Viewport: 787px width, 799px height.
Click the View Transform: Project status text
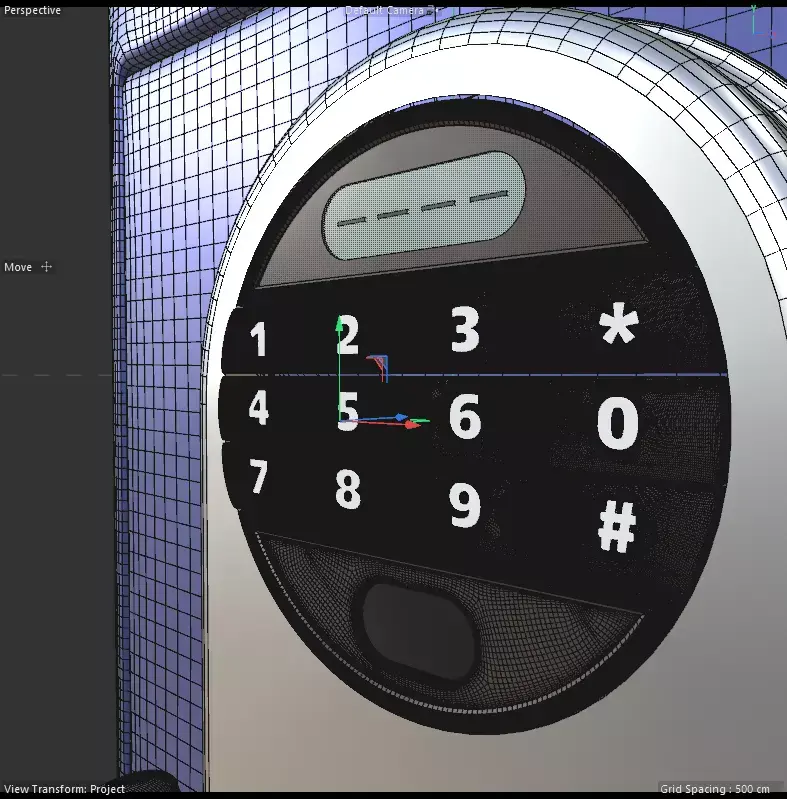tap(64, 789)
